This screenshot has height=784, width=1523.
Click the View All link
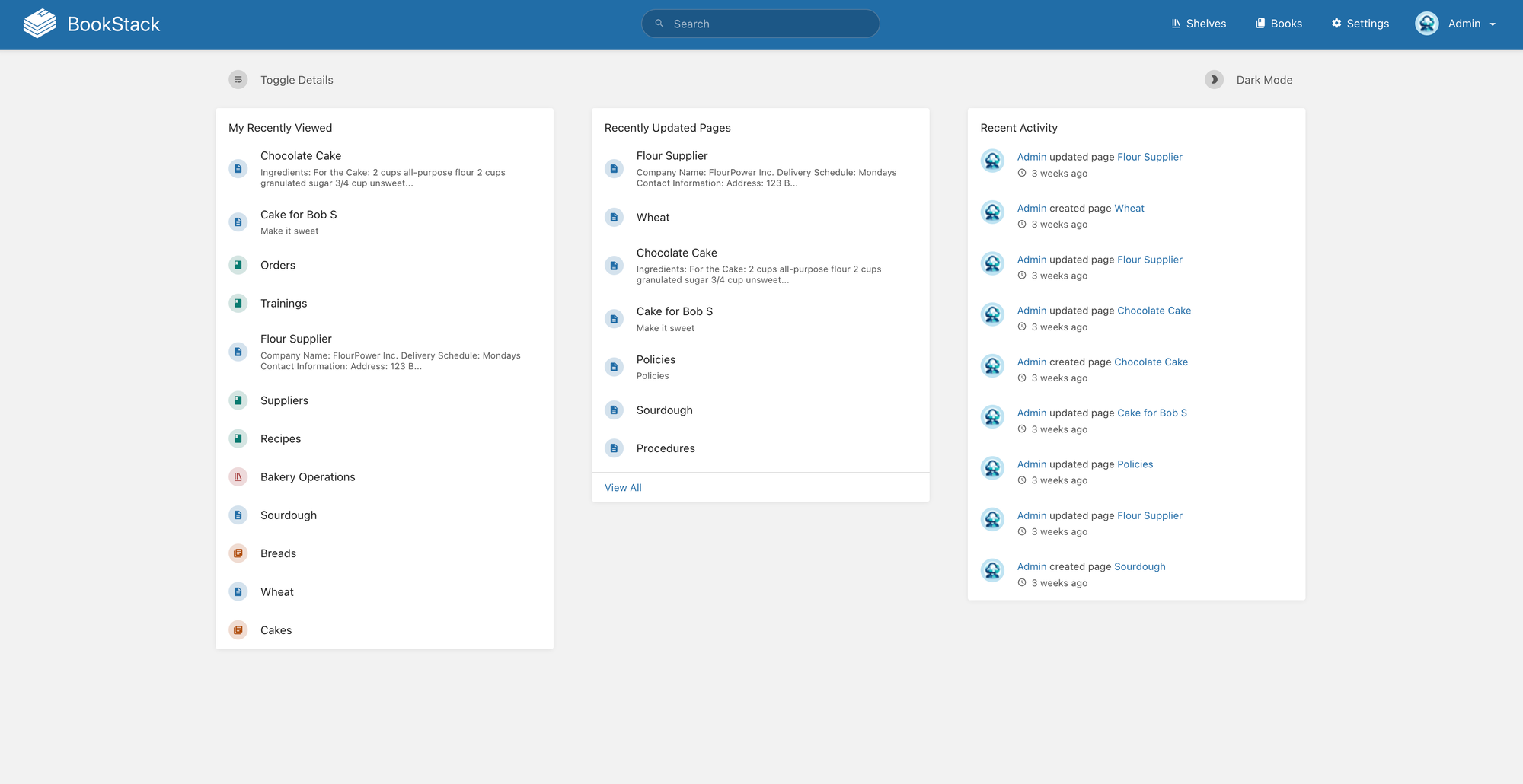(x=623, y=487)
